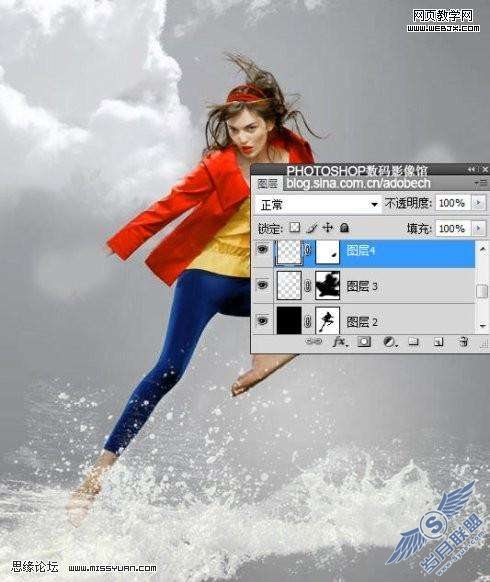Hide 图层 2 with its eye icon

click(x=262, y=320)
